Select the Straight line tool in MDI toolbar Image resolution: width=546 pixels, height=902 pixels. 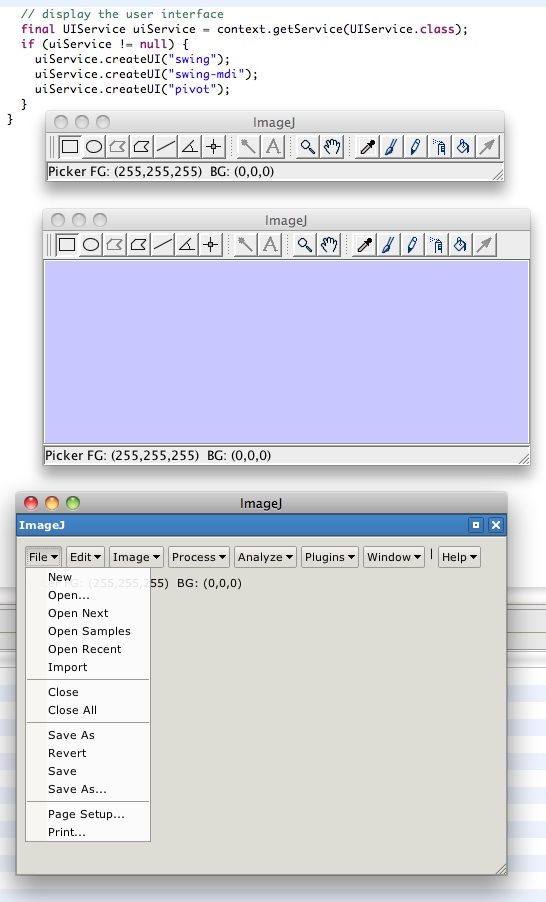(x=163, y=245)
